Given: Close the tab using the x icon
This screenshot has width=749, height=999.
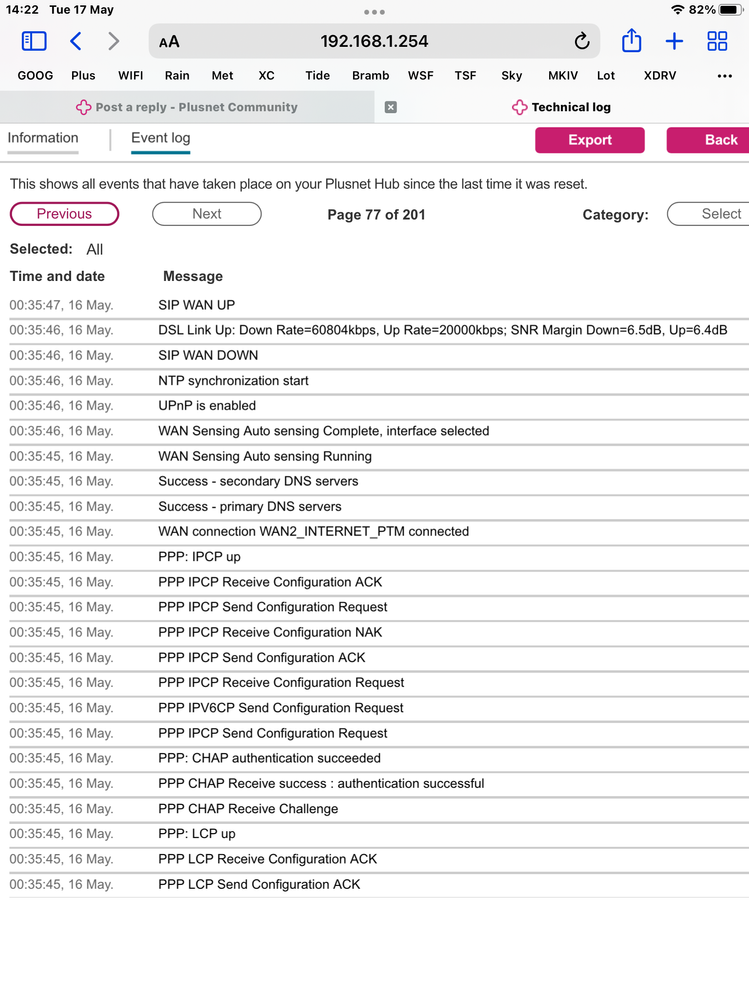Looking at the screenshot, I should pos(391,107).
